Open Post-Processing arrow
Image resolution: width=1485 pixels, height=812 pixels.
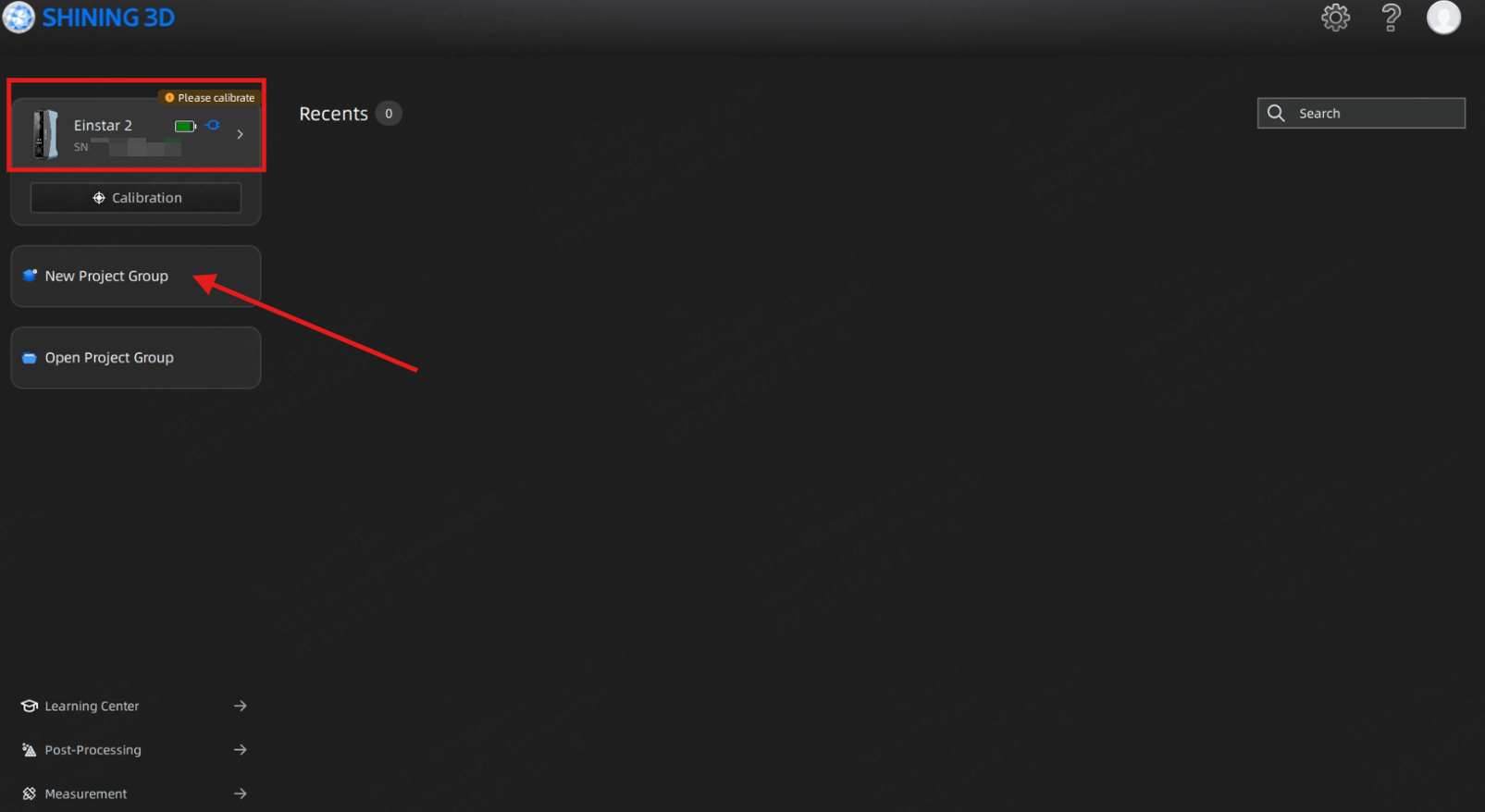[x=241, y=750]
